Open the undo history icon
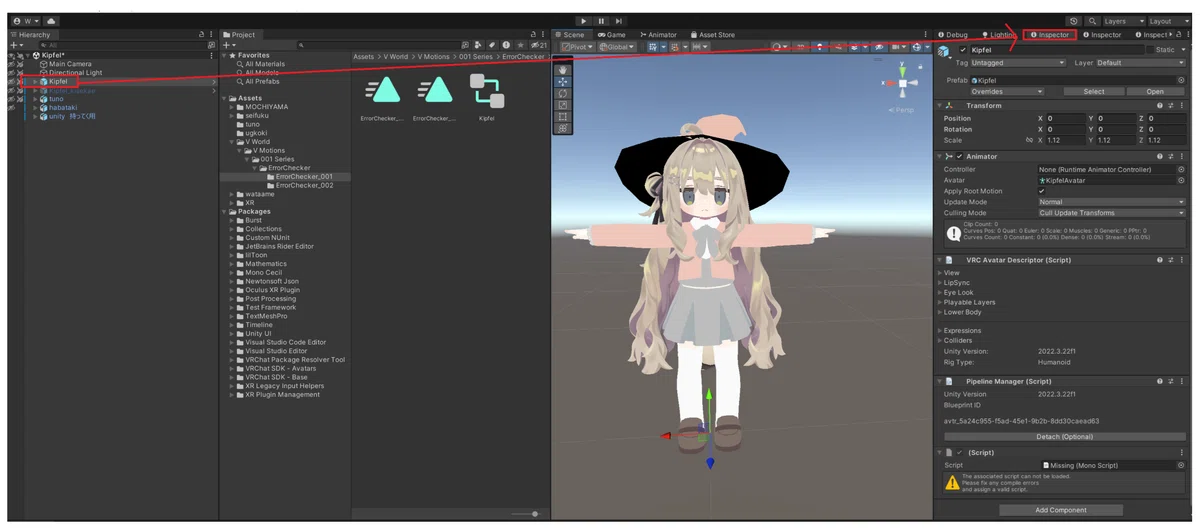The width and height of the screenshot is (1200, 529). [1073, 21]
